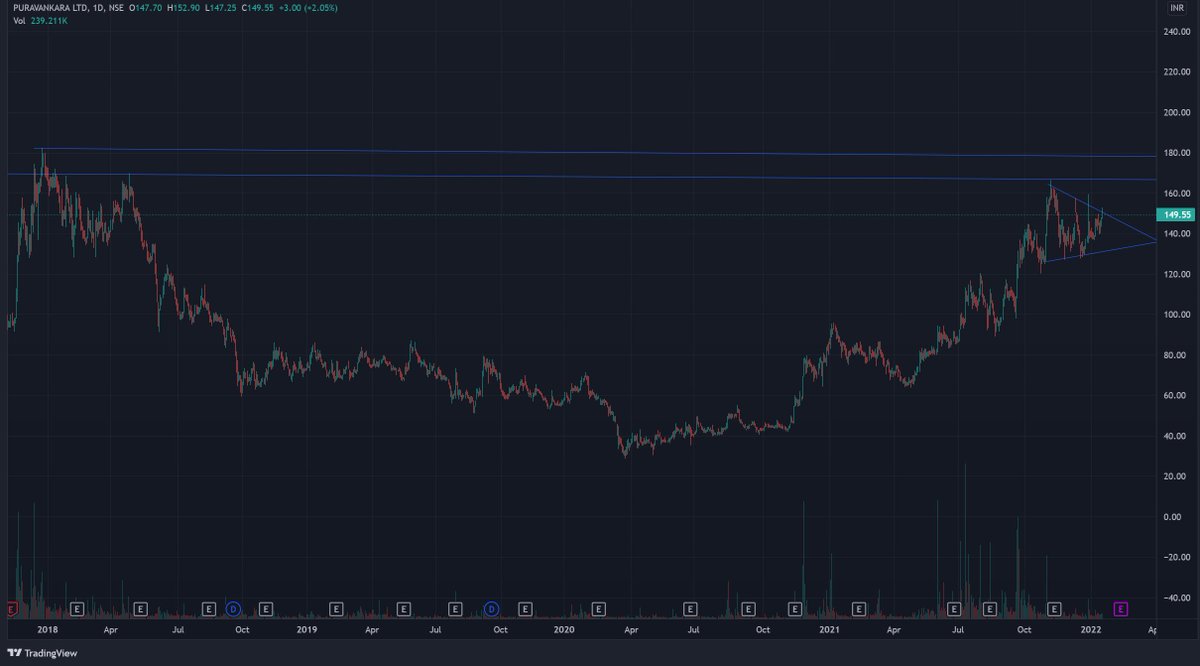Click the earnings marker under October 2018

[x=265, y=608]
